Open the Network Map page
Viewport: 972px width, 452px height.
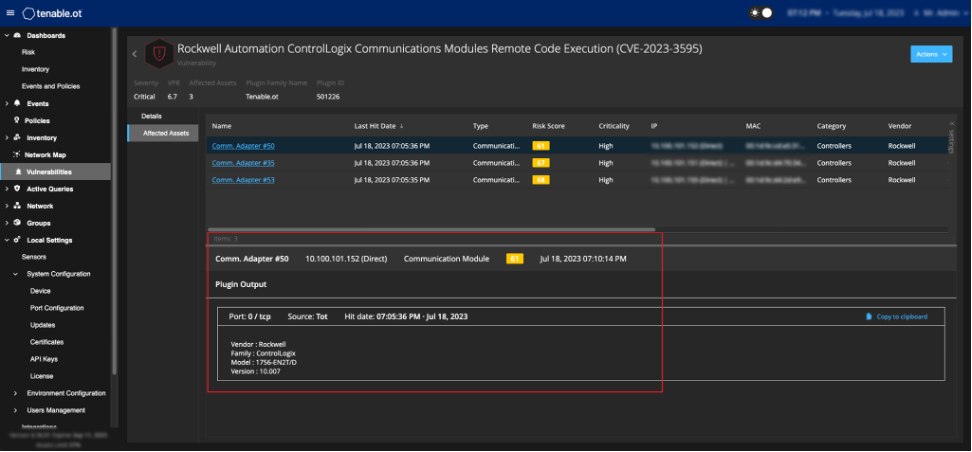(x=45, y=154)
